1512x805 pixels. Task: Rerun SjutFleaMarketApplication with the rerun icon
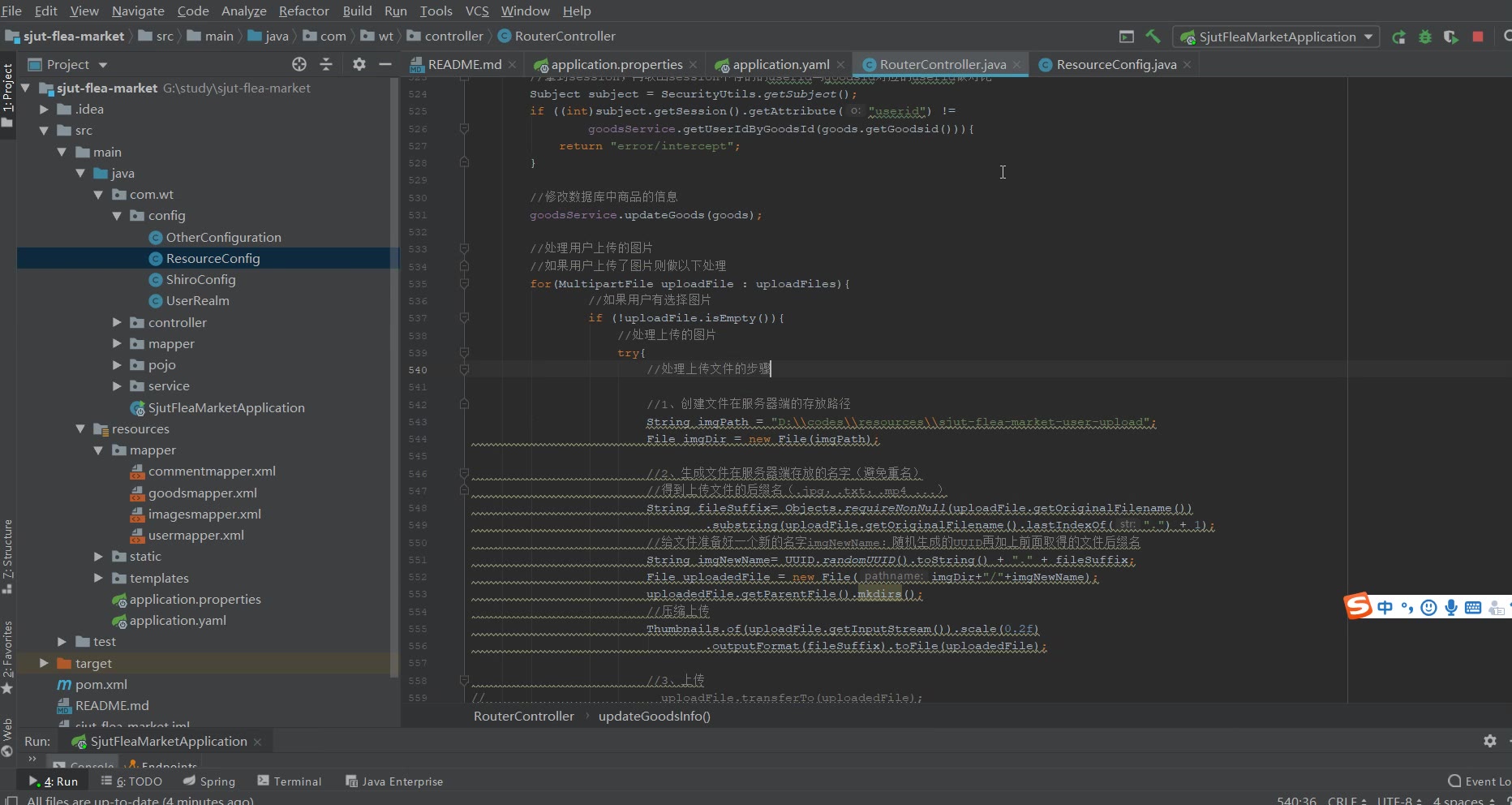pos(1398,37)
